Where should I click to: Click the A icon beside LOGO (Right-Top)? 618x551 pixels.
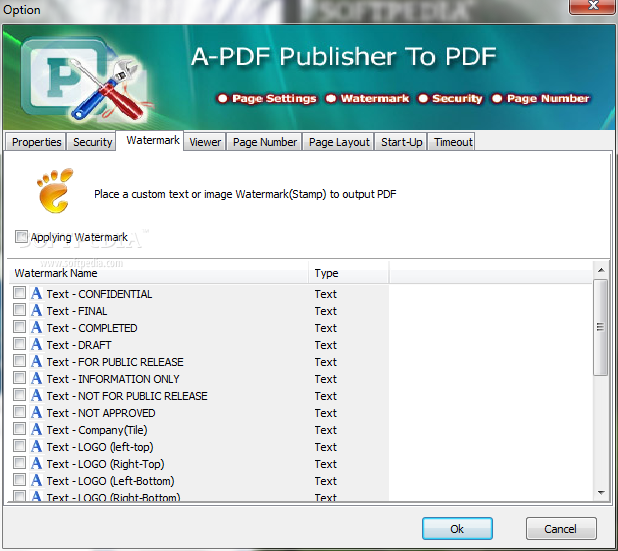(36, 463)
